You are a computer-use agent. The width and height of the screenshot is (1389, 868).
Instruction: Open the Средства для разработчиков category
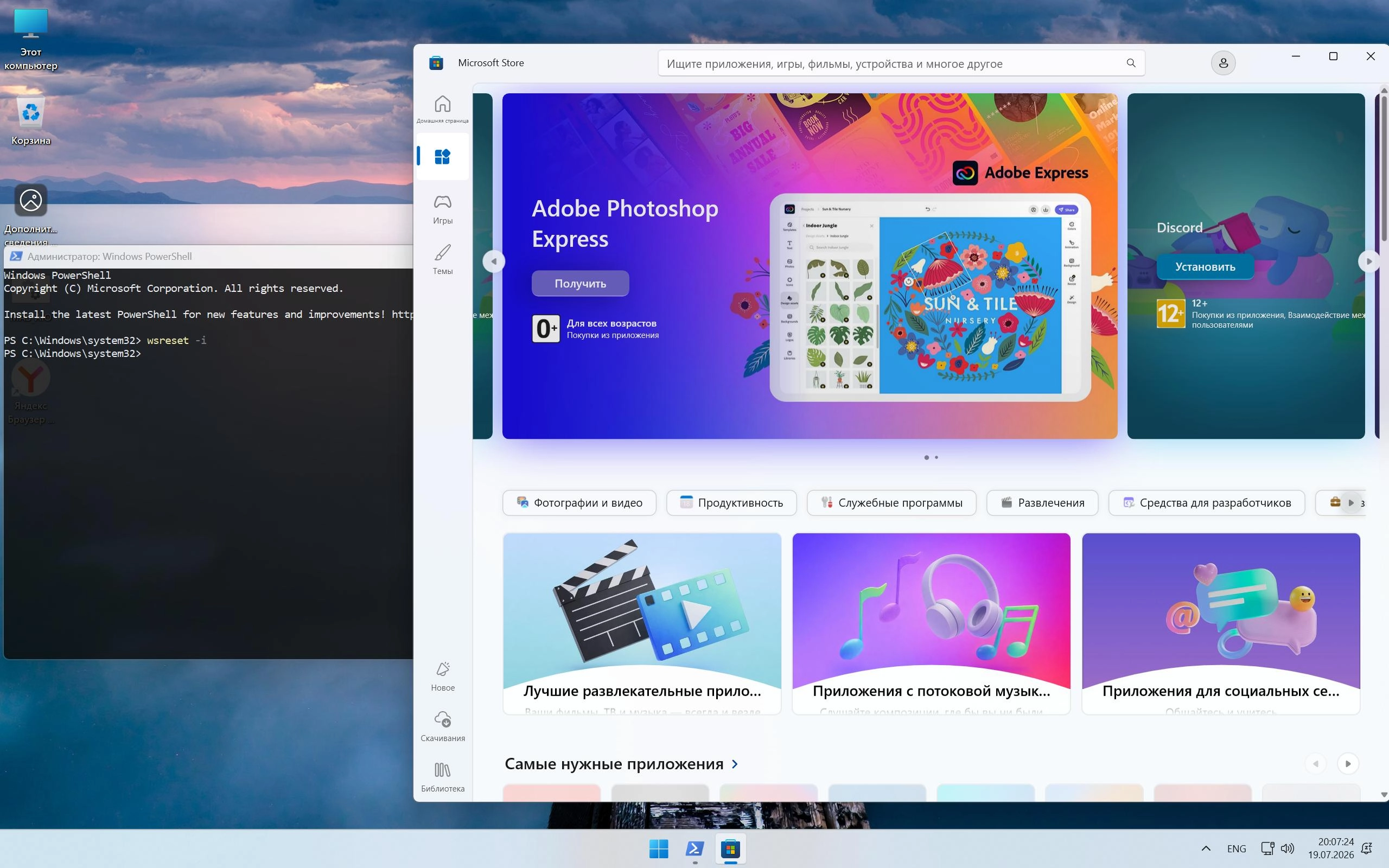[1207, 503]
